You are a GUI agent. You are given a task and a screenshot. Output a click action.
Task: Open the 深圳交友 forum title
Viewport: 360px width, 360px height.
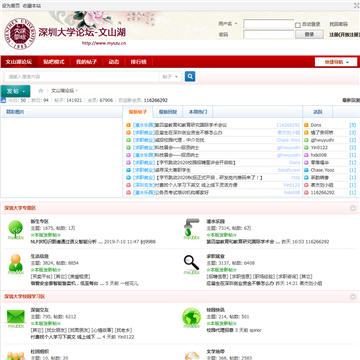pyautogui.click(x=40, y=310)
